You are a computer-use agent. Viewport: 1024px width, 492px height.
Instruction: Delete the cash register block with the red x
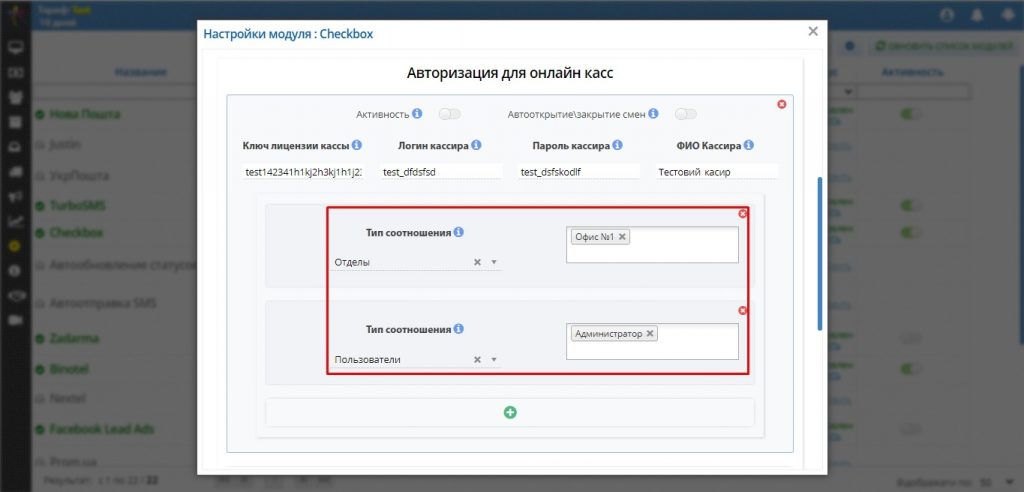pyautogui.click(x=782, y=104)
